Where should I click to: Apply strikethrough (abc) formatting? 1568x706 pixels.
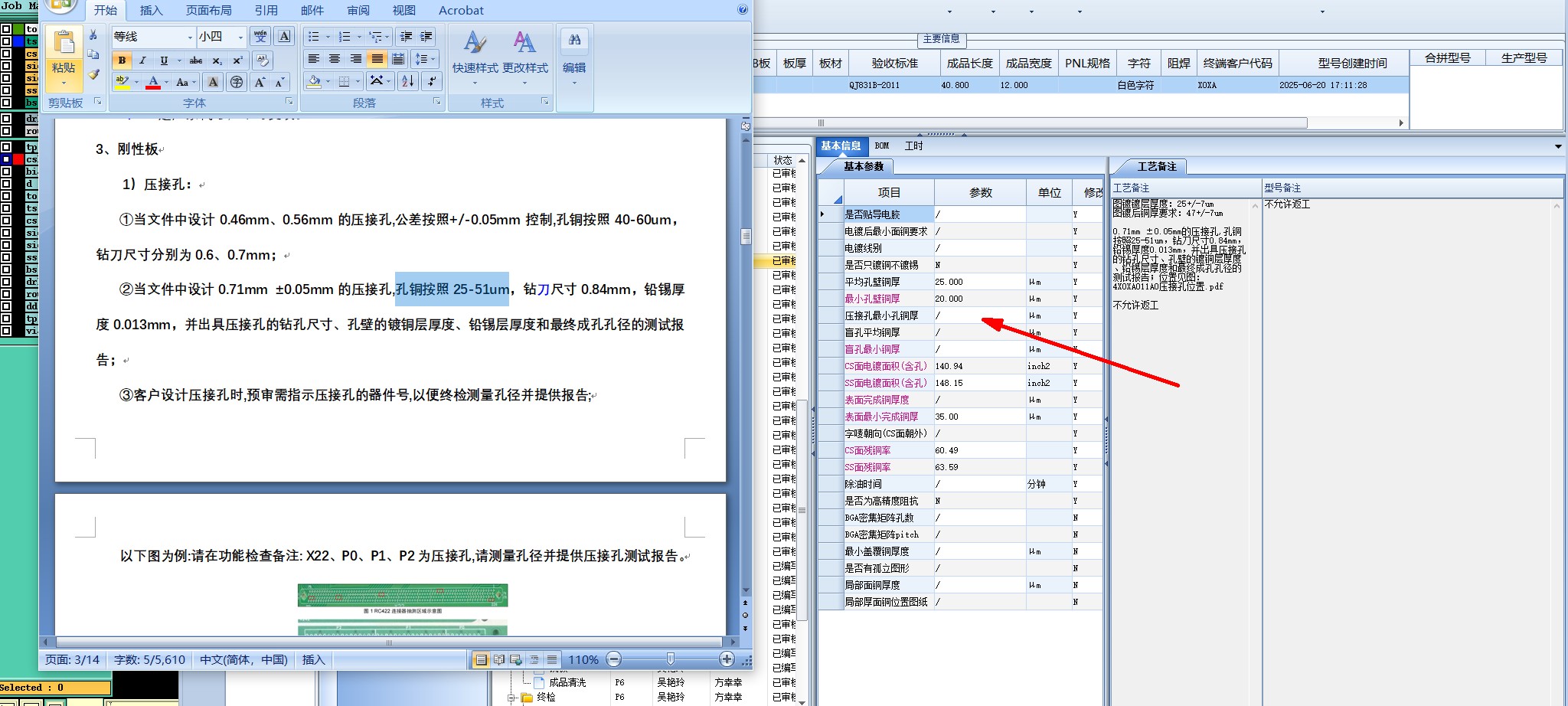(x=196, y=60)
